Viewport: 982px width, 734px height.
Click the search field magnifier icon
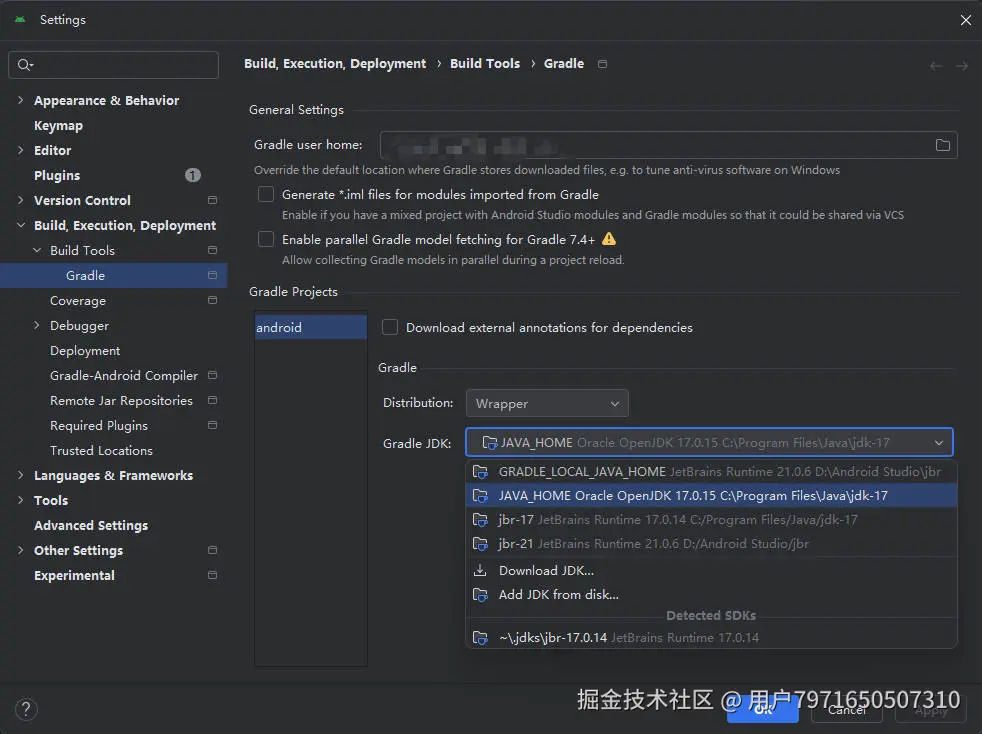[x=24, y=65]
